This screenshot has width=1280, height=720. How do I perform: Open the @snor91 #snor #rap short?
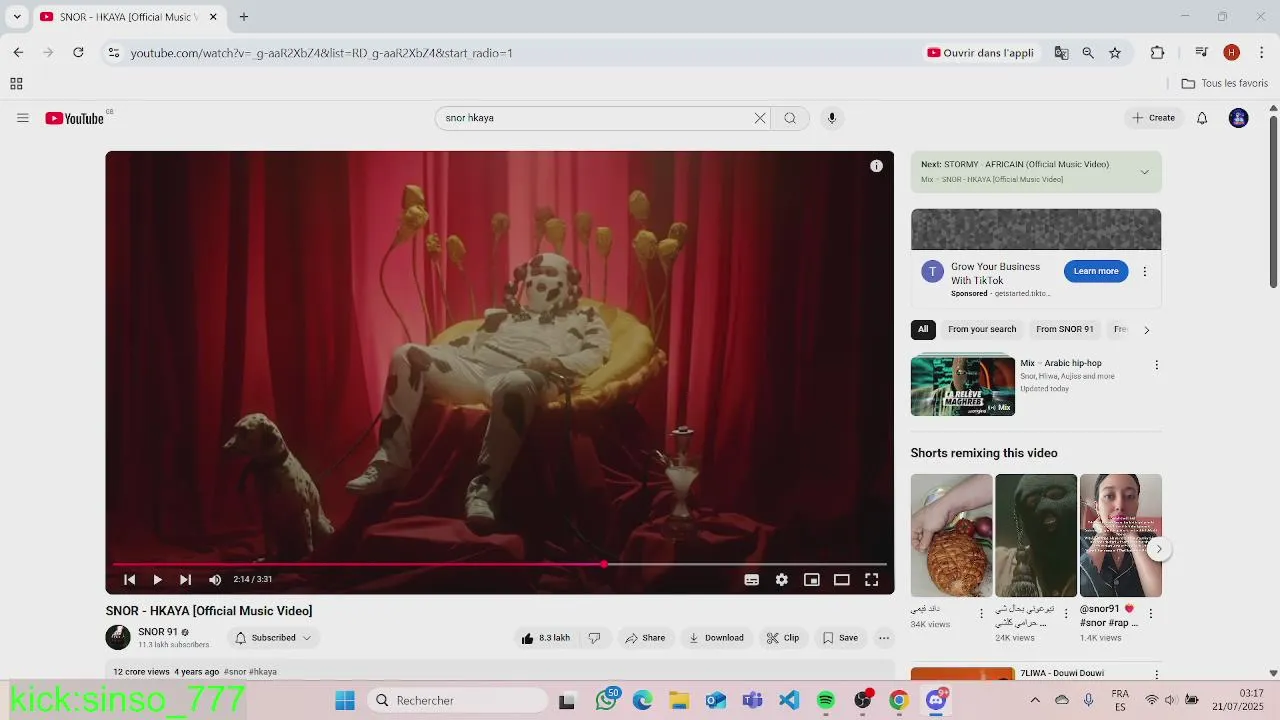(x=1121, y=535)
